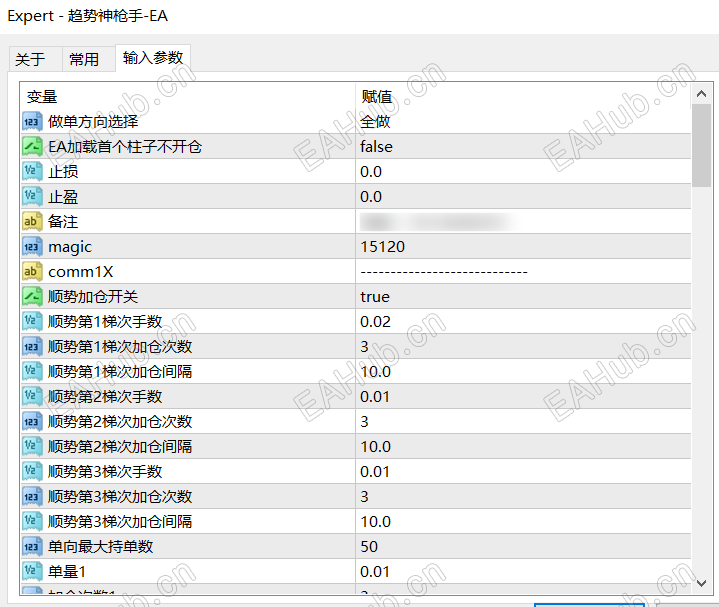Click the icon beside 顺势第1梯次加仓次数
Viewport: 719px width, 607px height.
(32, 347)
